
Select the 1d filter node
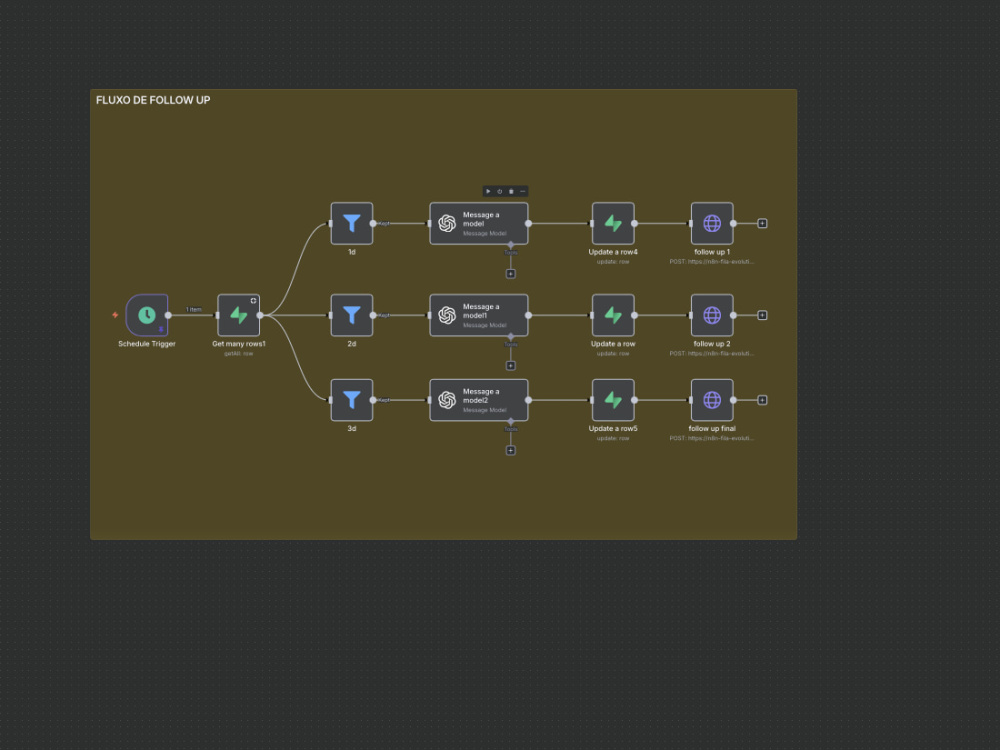point(351,223)
